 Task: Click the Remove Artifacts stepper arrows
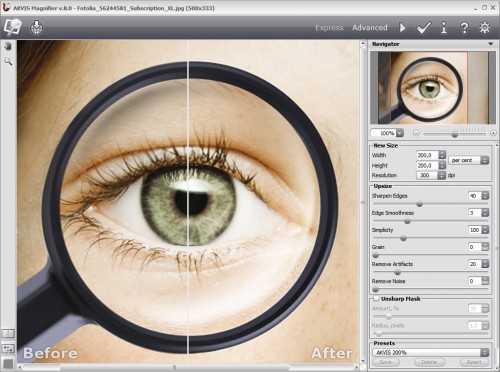click(x=485, y=264)
